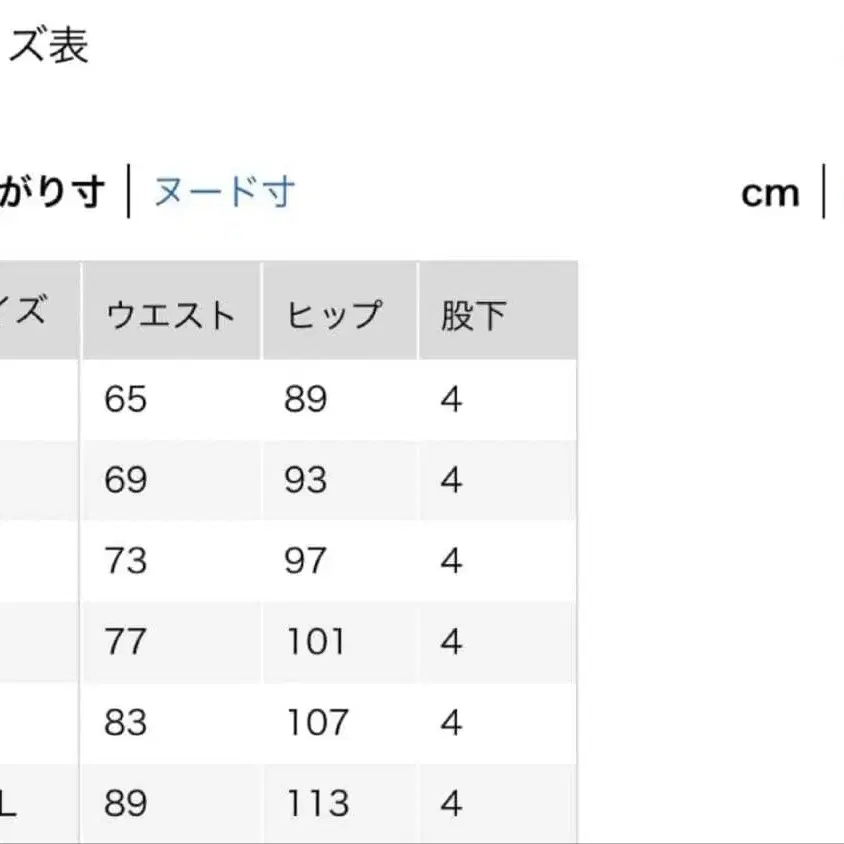844x844 pixels.
Task: Click waist value 69
Action: [126, 481]
